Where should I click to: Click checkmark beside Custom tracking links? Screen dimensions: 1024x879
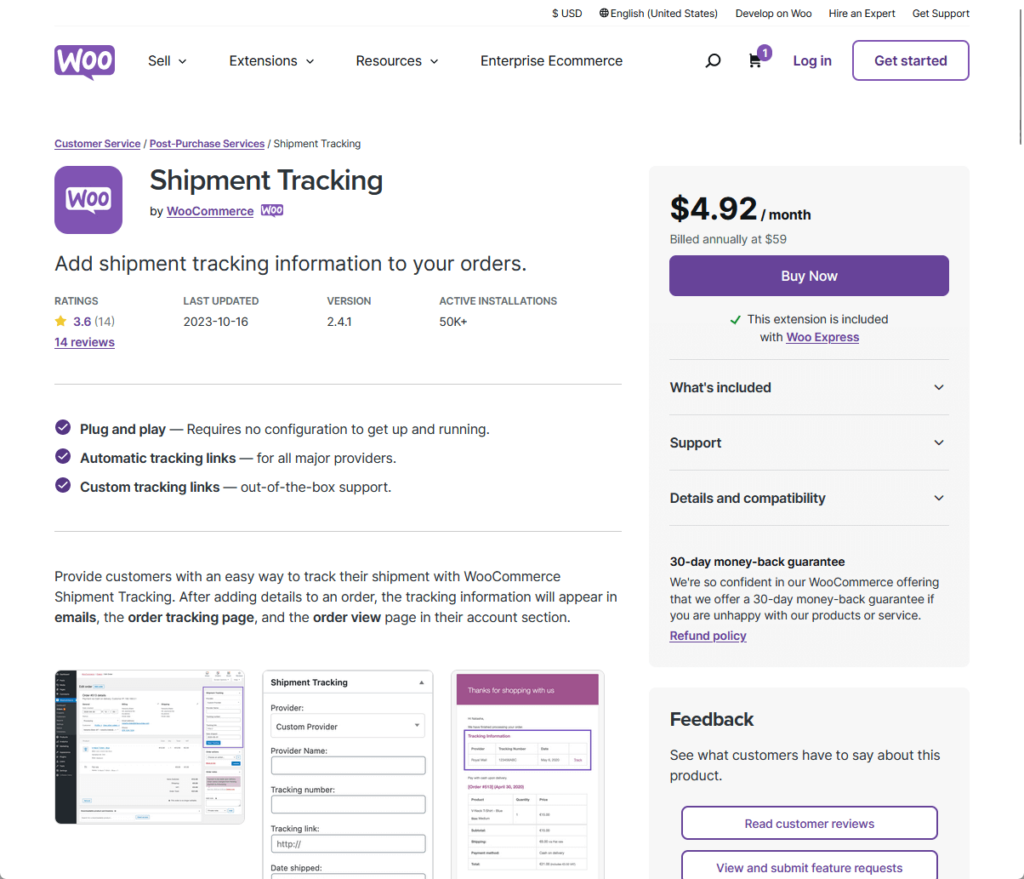pos(63,485)
